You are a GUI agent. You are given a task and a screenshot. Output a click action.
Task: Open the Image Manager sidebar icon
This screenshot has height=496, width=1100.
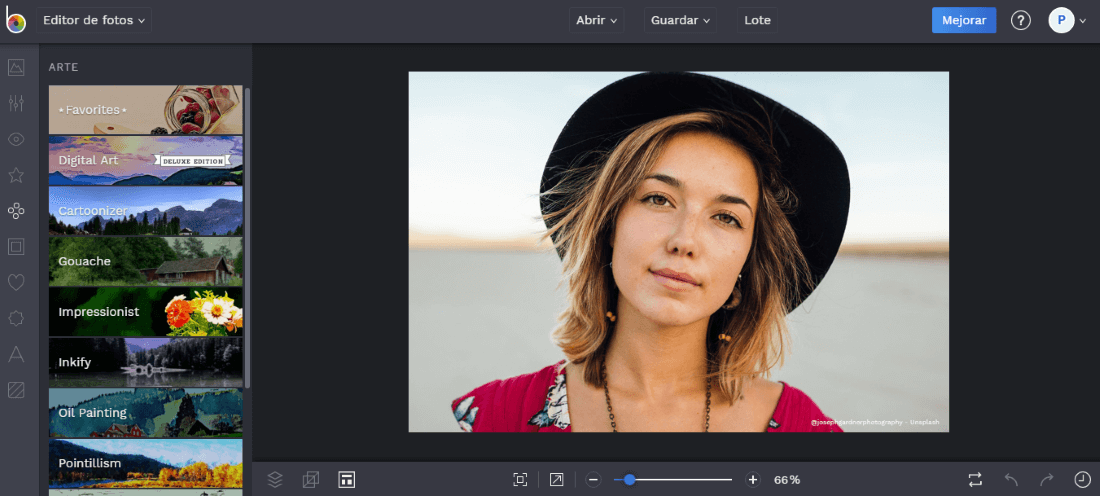(16, 68)
